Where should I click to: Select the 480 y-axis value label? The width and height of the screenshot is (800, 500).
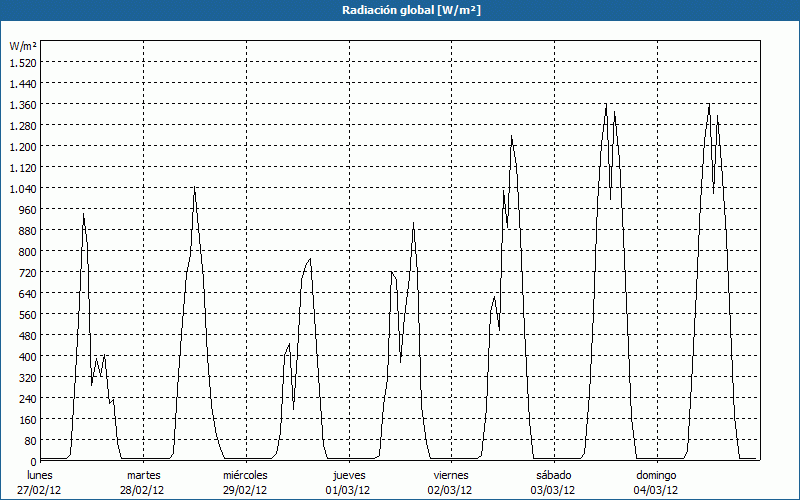24,335
